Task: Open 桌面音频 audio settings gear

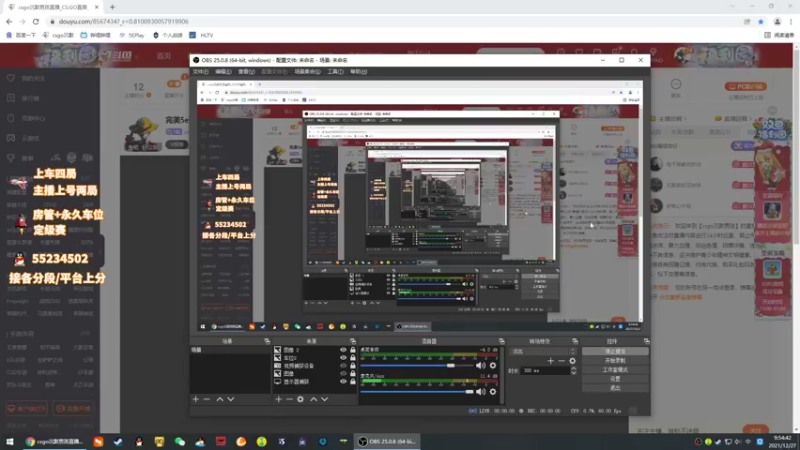Action: point(493,365)
